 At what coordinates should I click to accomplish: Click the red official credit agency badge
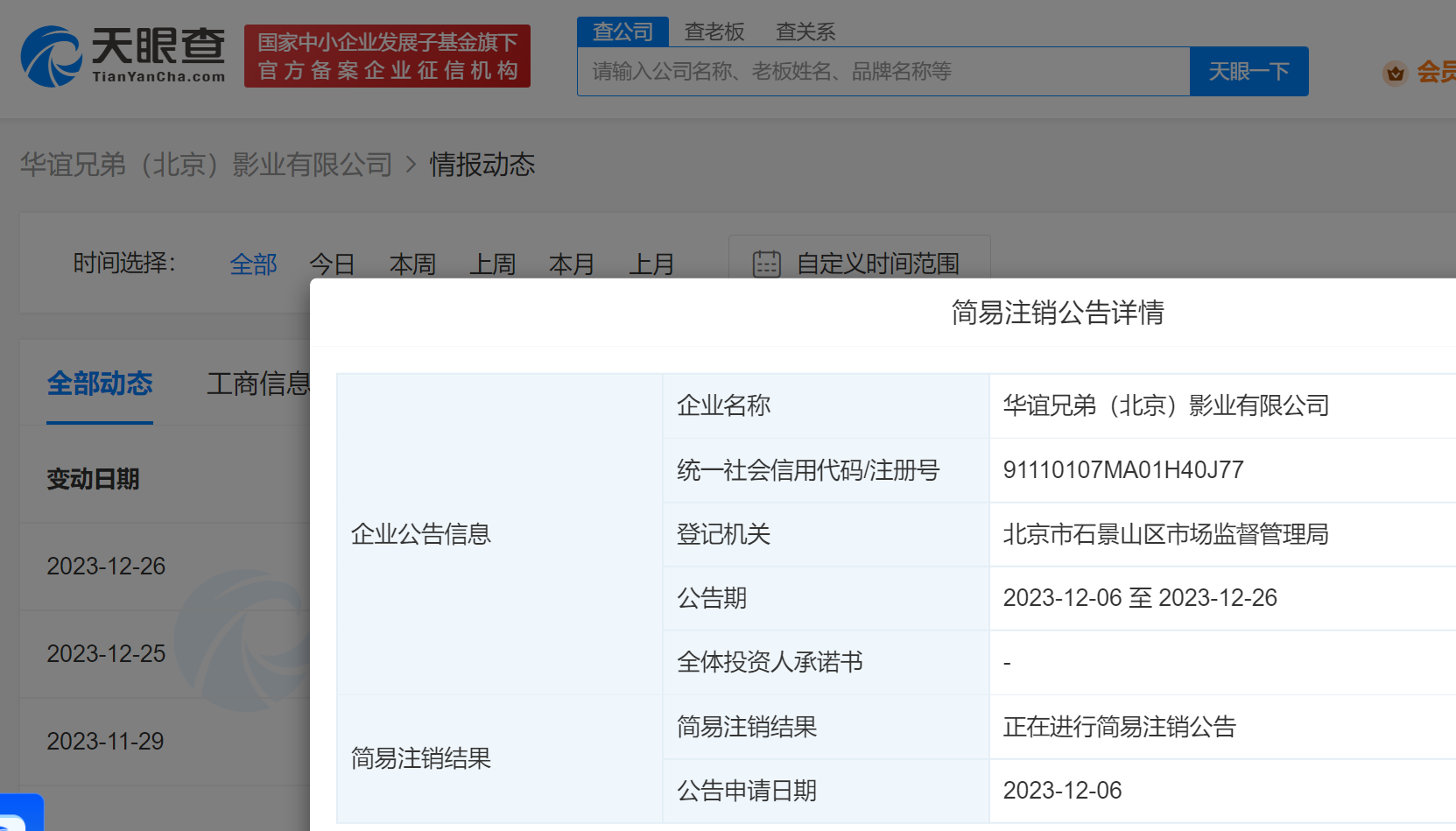(387, 56)
